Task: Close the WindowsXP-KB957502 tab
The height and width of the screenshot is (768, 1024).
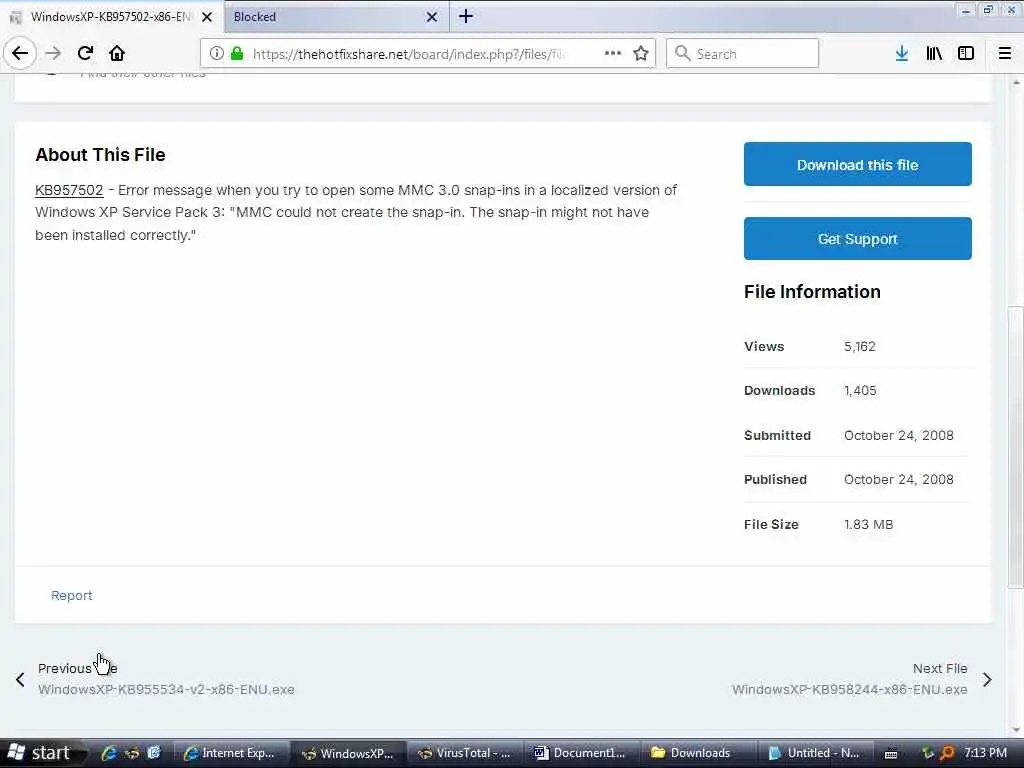Action: [207, 17]
